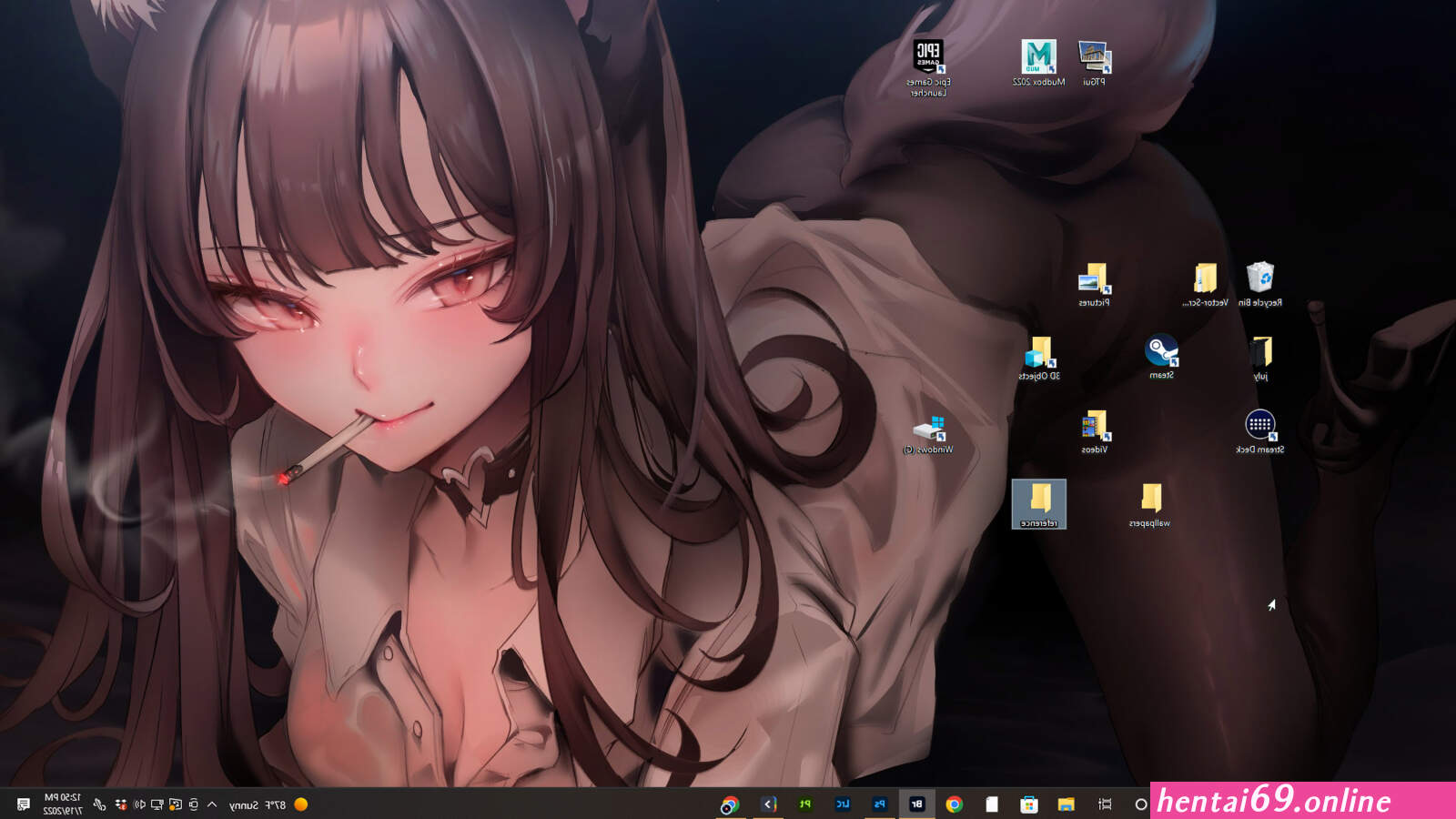
Task: Open the dark chevron app in the taskbar
Action: [768, 804]
